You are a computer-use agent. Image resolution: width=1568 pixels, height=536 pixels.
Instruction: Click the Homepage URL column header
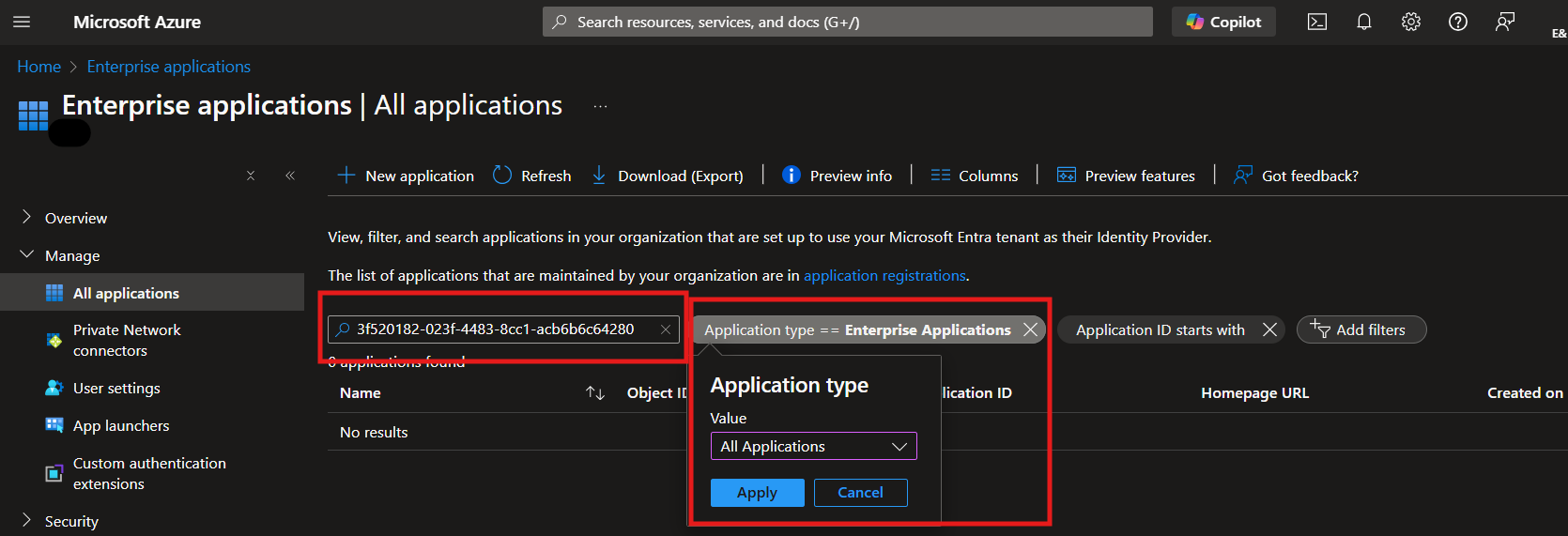click(1254, 392)
